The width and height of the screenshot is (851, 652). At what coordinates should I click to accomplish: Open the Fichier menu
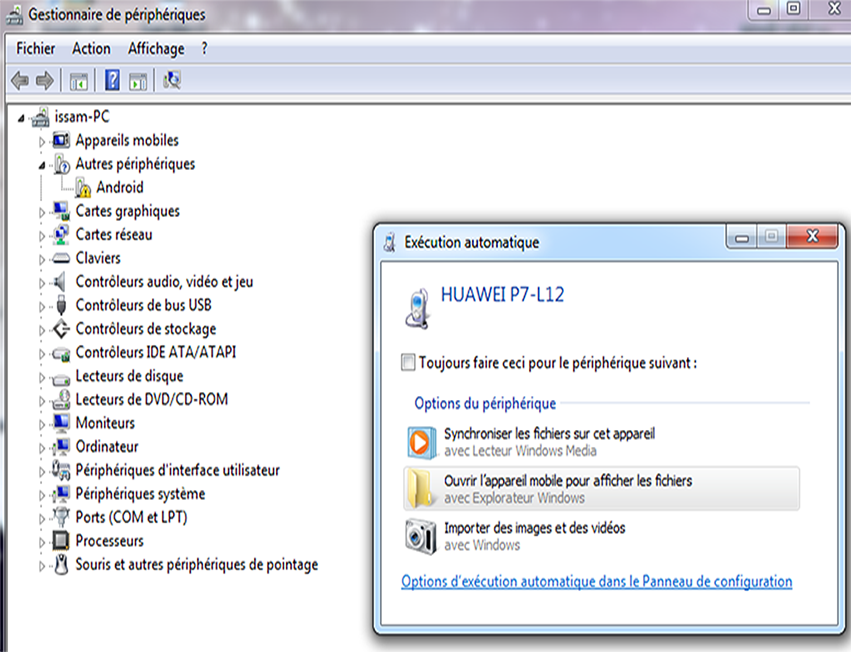click(x=35, y=48)
